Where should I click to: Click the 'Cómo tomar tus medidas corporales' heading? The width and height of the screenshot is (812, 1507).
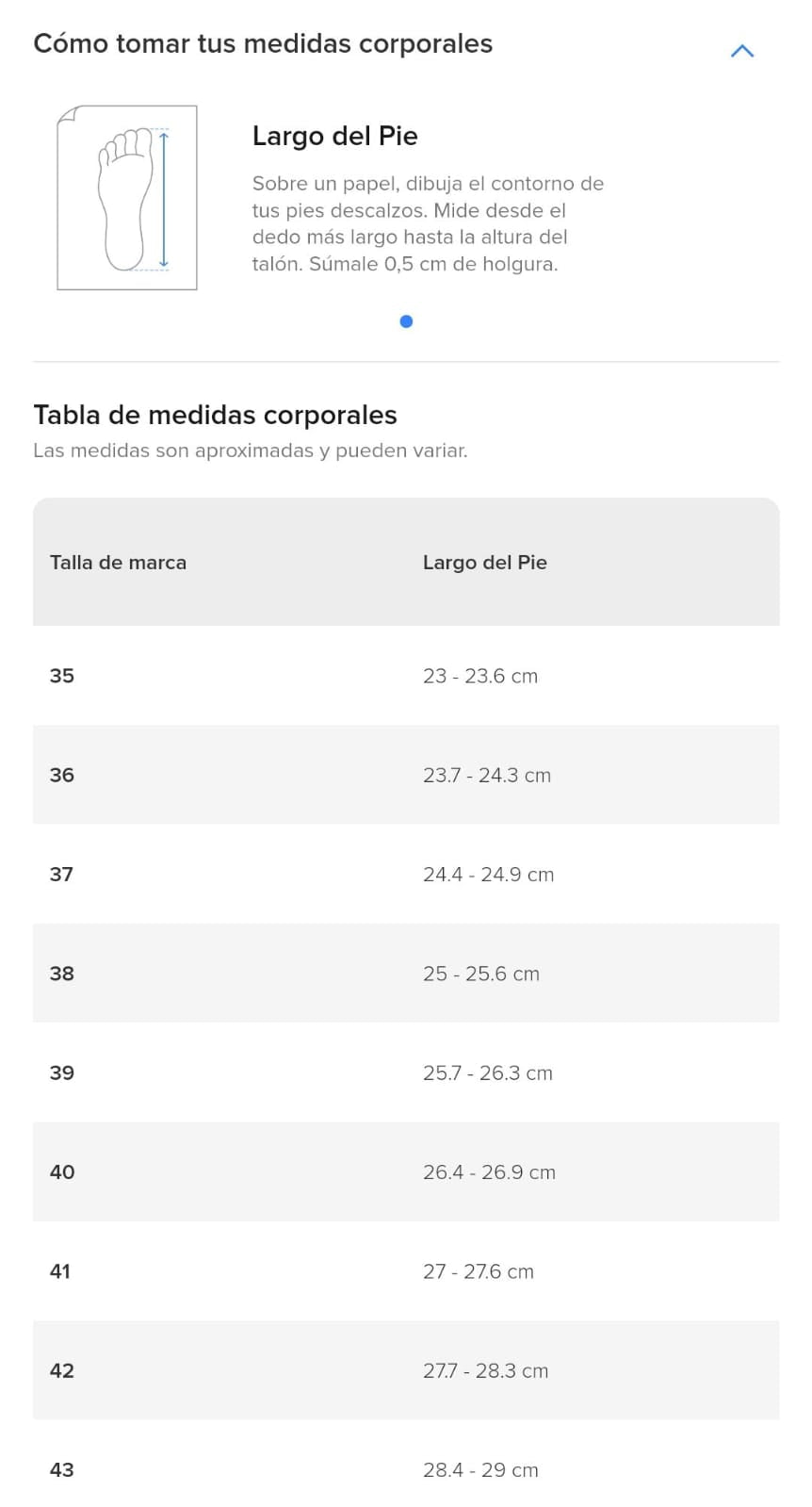(x=263, y=44)
